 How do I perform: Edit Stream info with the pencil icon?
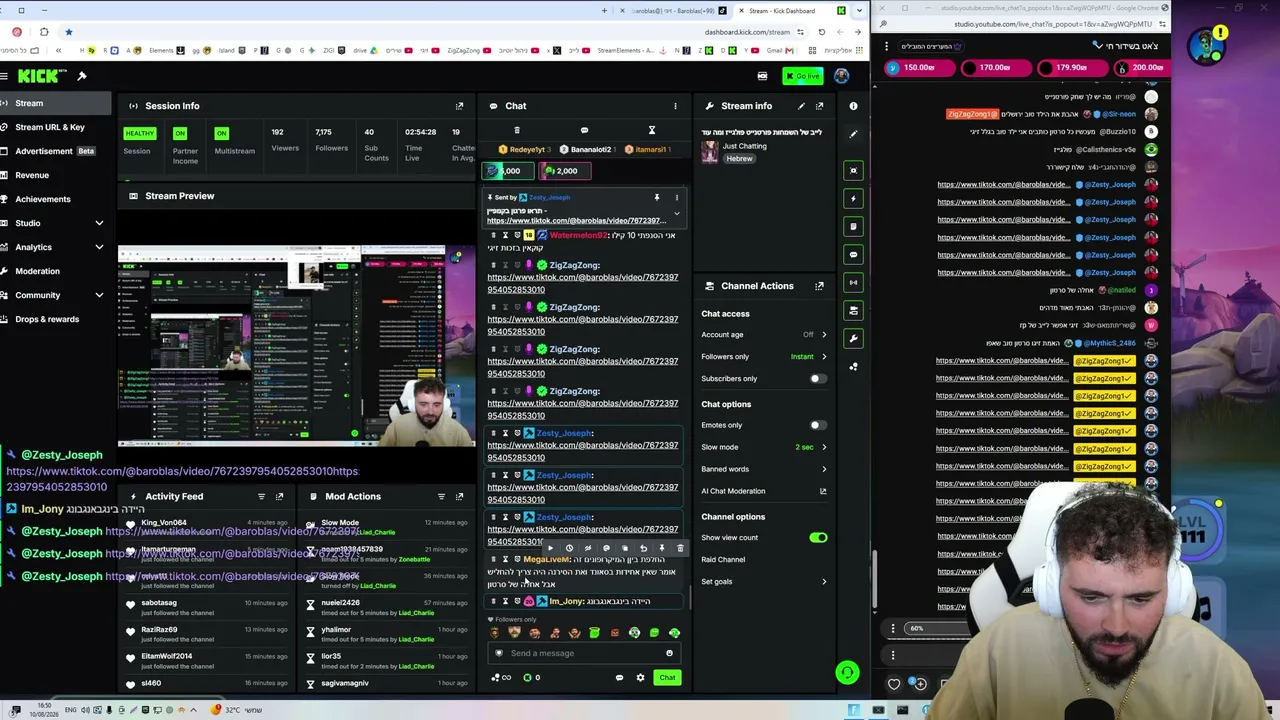tap(801, 106)
